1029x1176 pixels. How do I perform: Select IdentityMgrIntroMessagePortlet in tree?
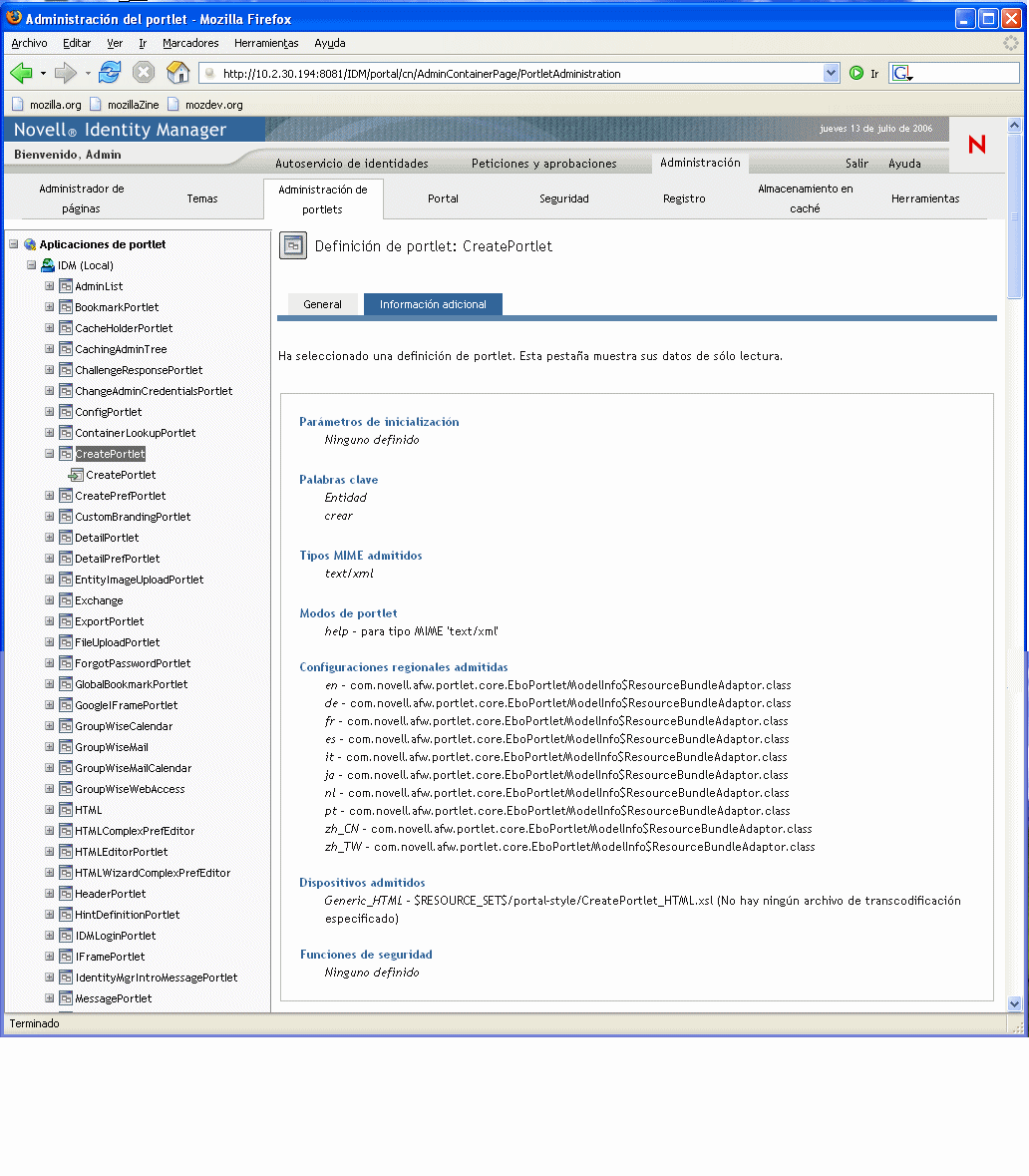tap(156, 978)
